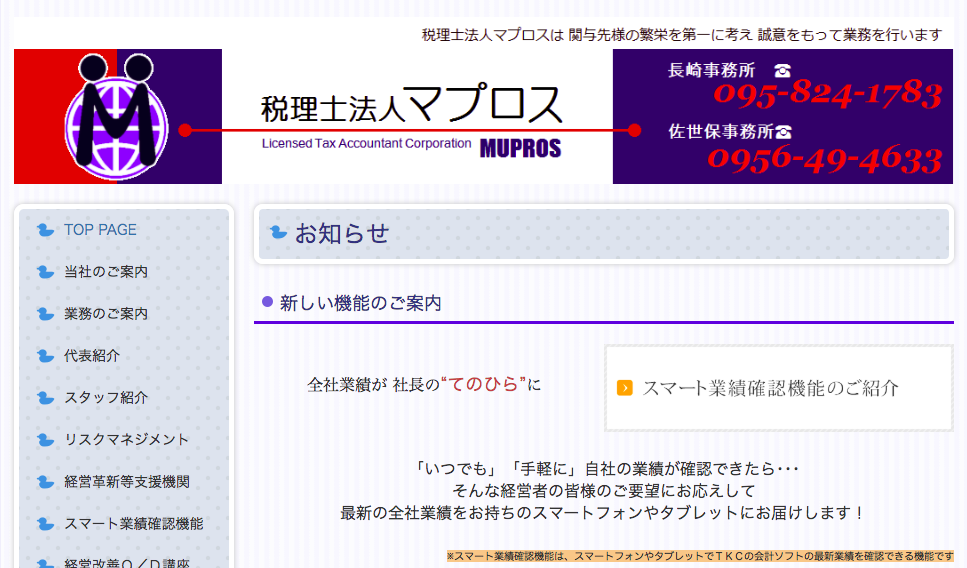Click the お知らせ section heading

tap(342, 234)
